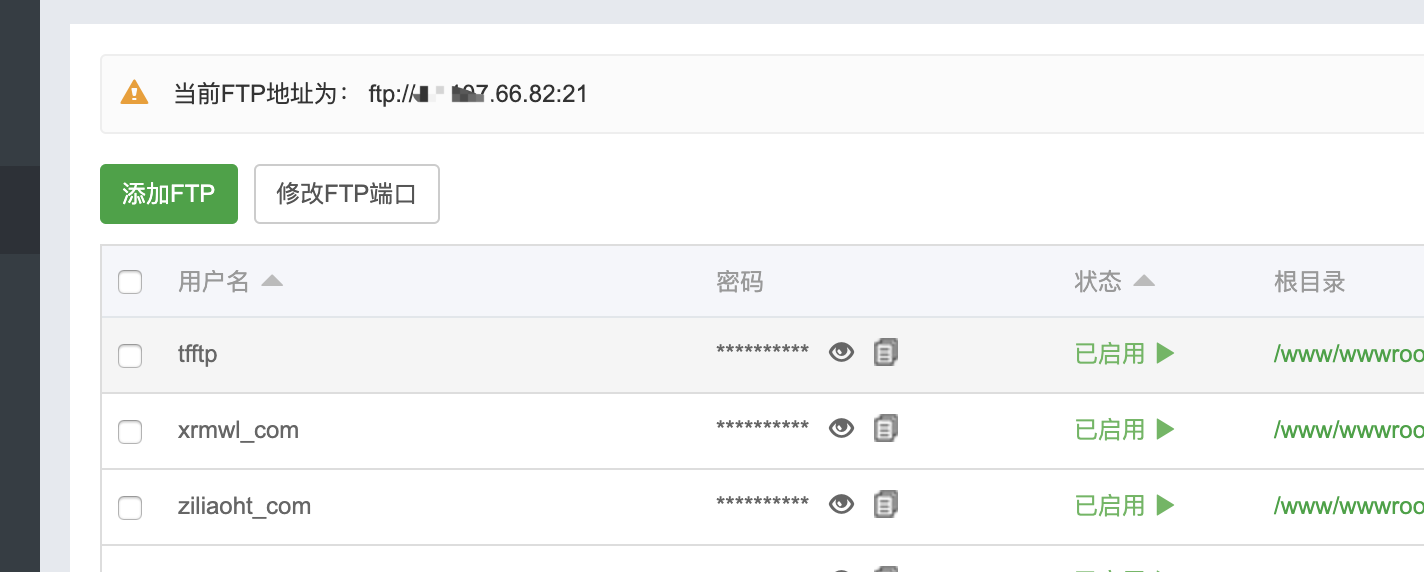The image size is (1424, 572).
Task: Select the xrmwl_com row checkbox
Action: click(130, 432)
